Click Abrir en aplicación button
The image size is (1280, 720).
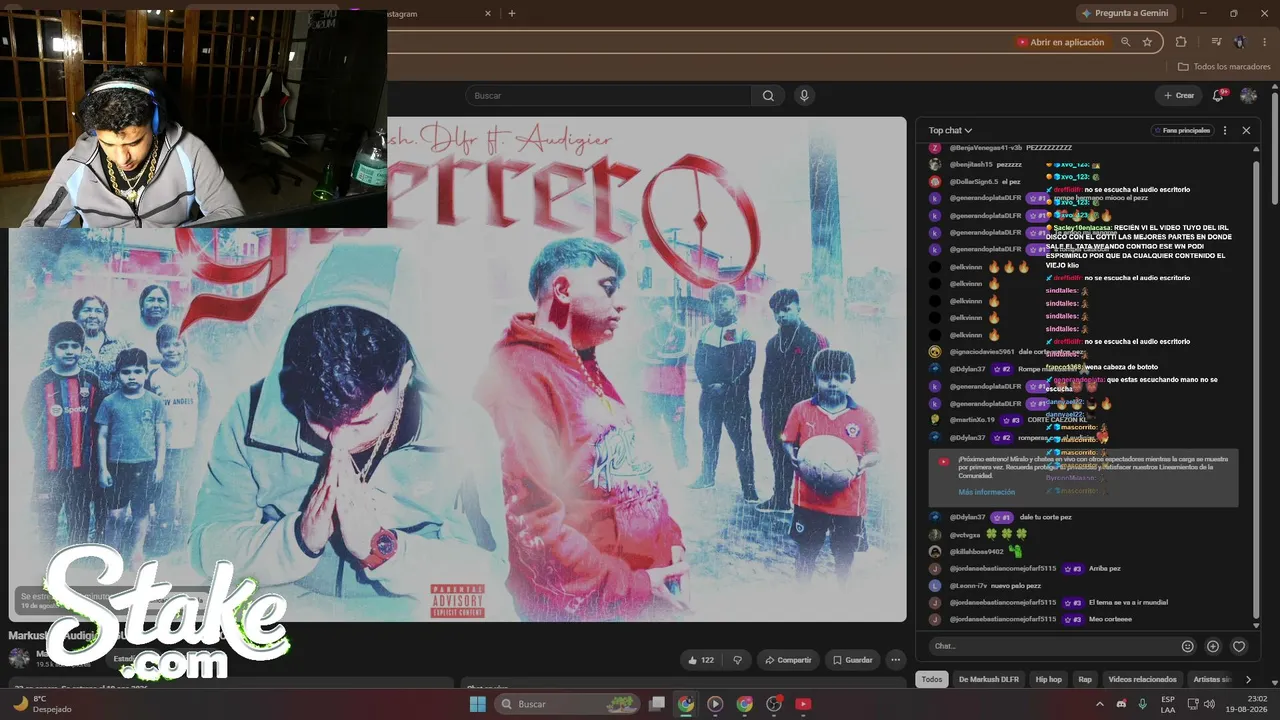tap(1060, 42)
